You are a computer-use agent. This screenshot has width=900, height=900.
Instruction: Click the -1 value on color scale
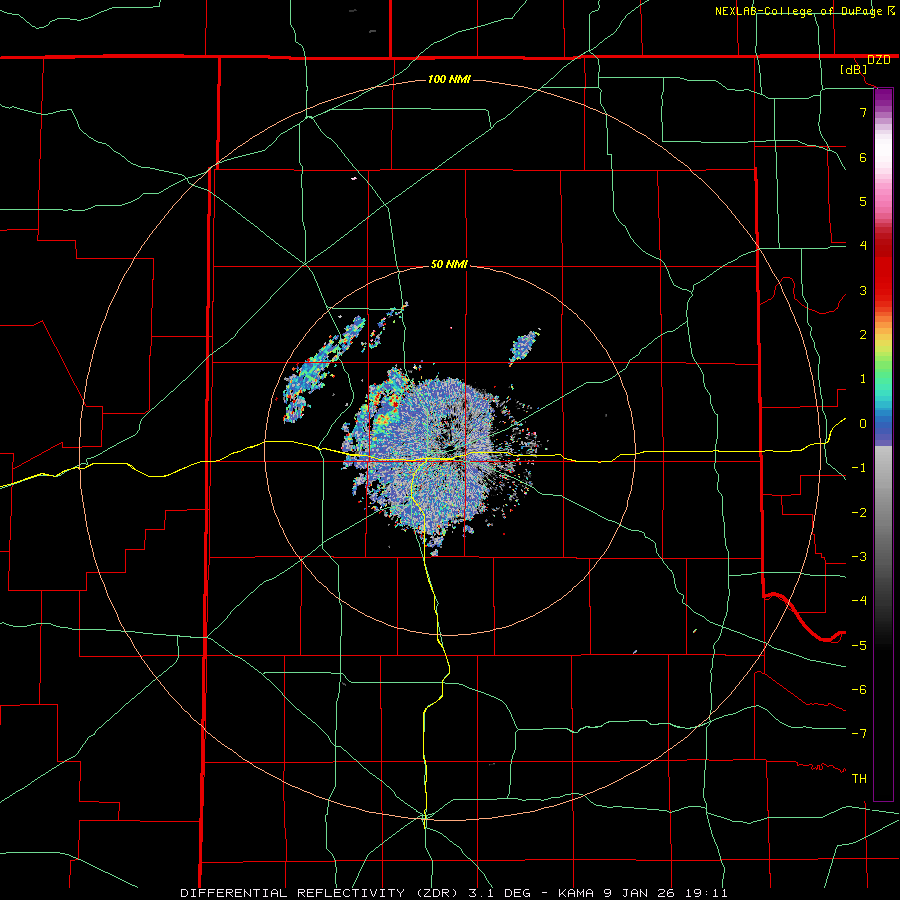(859, 468)
